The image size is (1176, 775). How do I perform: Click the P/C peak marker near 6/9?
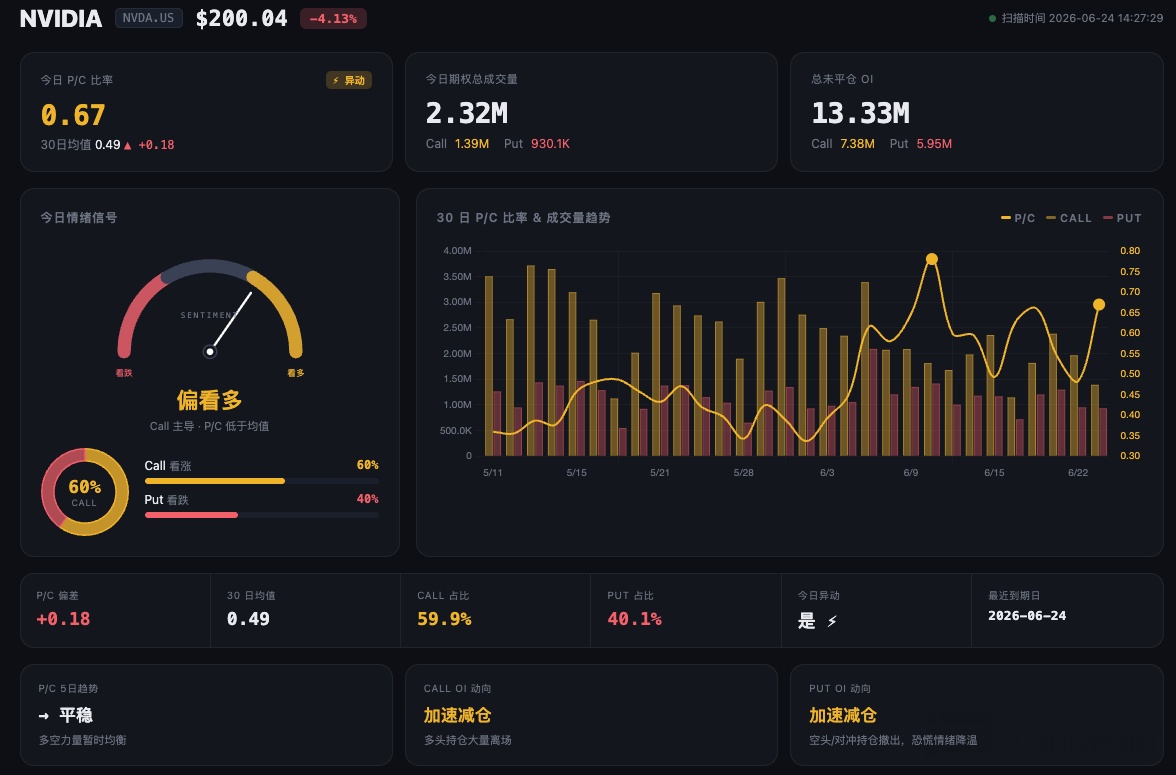point(932,259)
